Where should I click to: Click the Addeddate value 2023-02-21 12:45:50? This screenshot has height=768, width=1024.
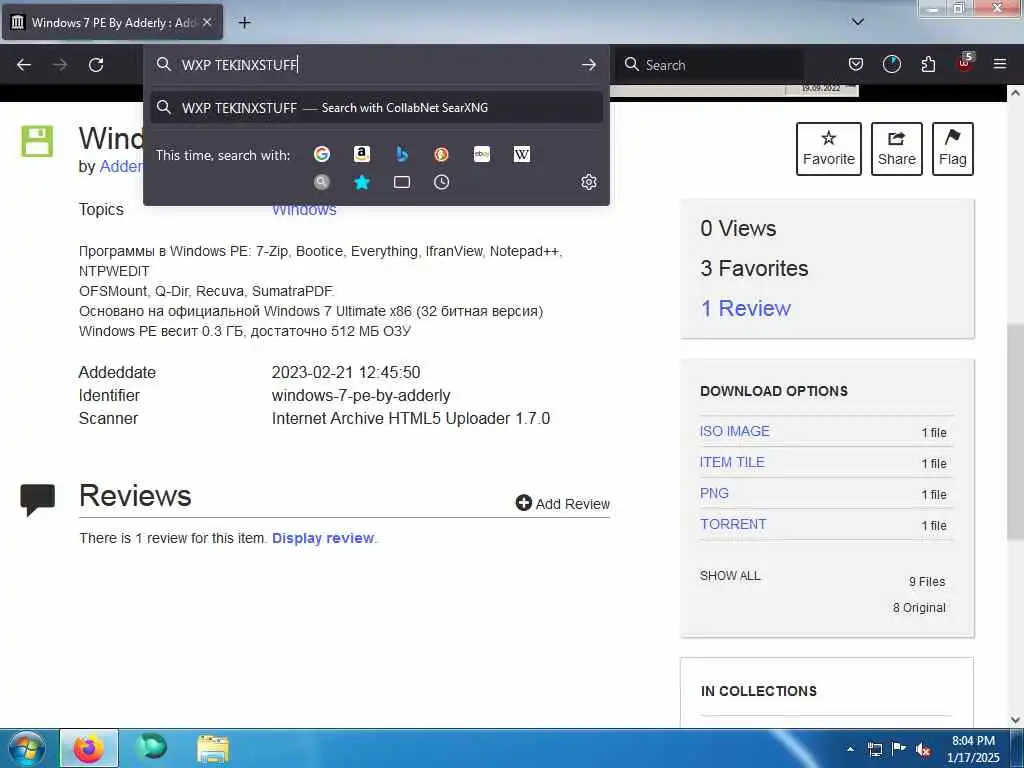346,372
